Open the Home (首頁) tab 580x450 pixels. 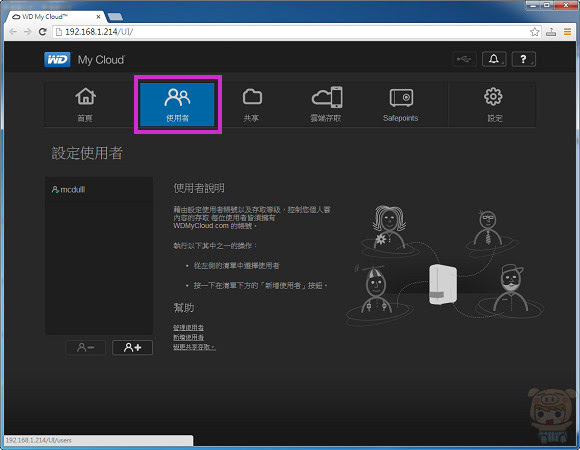pyautogui.click(x=85, y=105)
